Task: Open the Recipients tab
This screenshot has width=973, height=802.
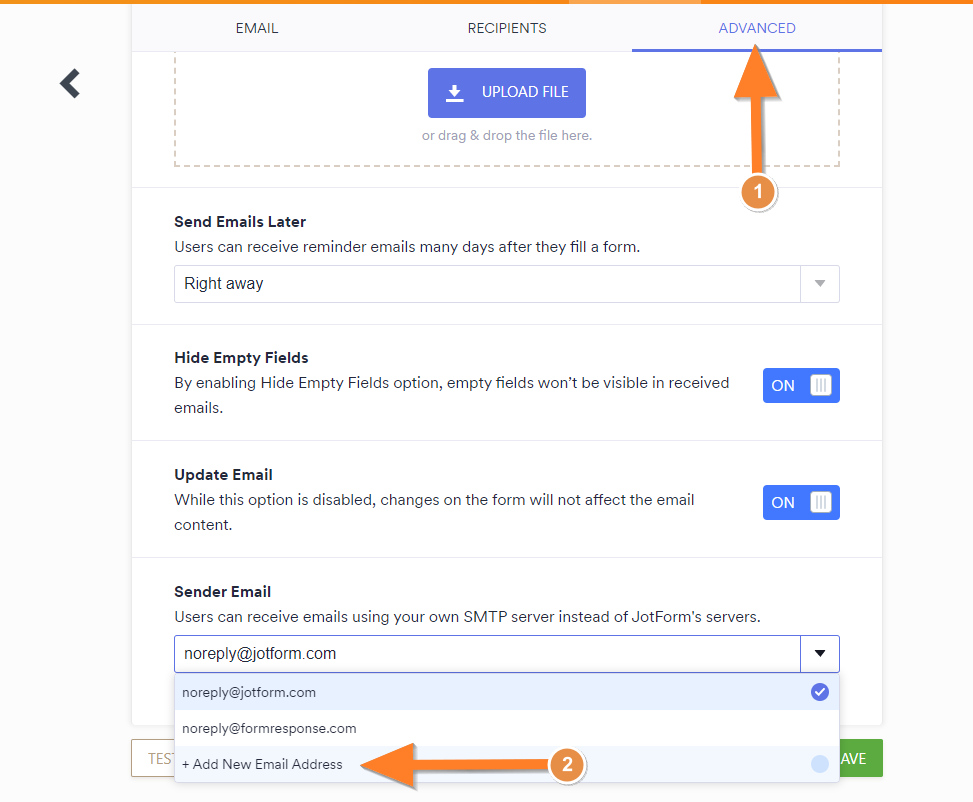Action: tap(507, 28)
